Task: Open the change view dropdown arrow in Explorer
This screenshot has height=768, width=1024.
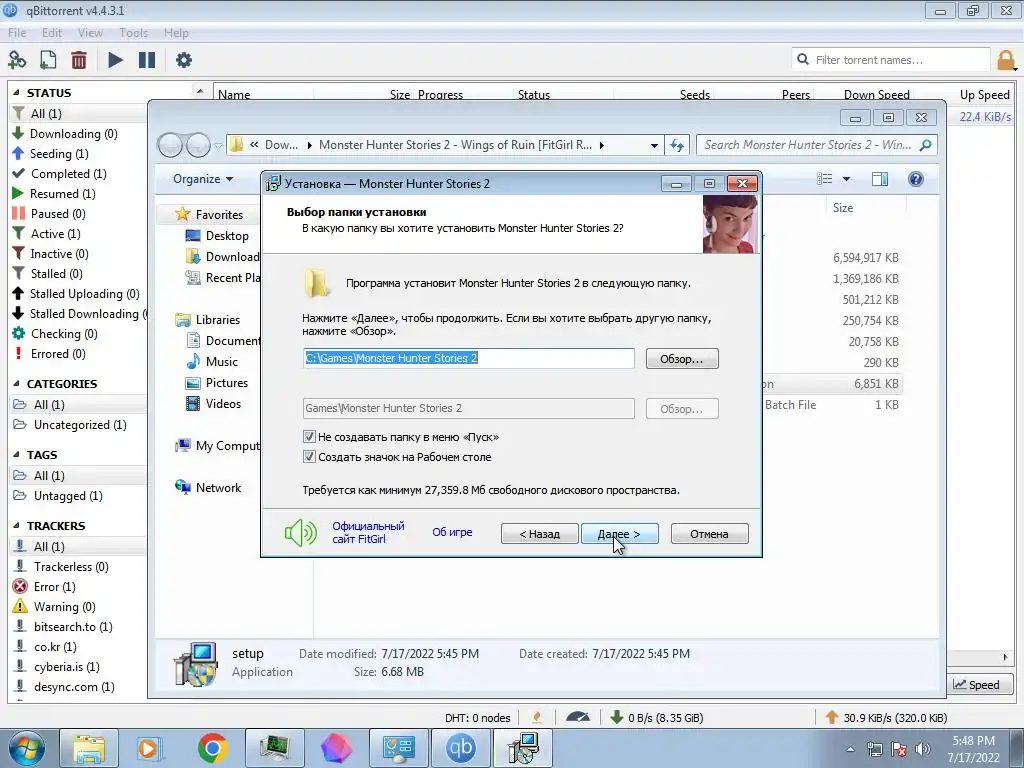Action: [846, 179]
